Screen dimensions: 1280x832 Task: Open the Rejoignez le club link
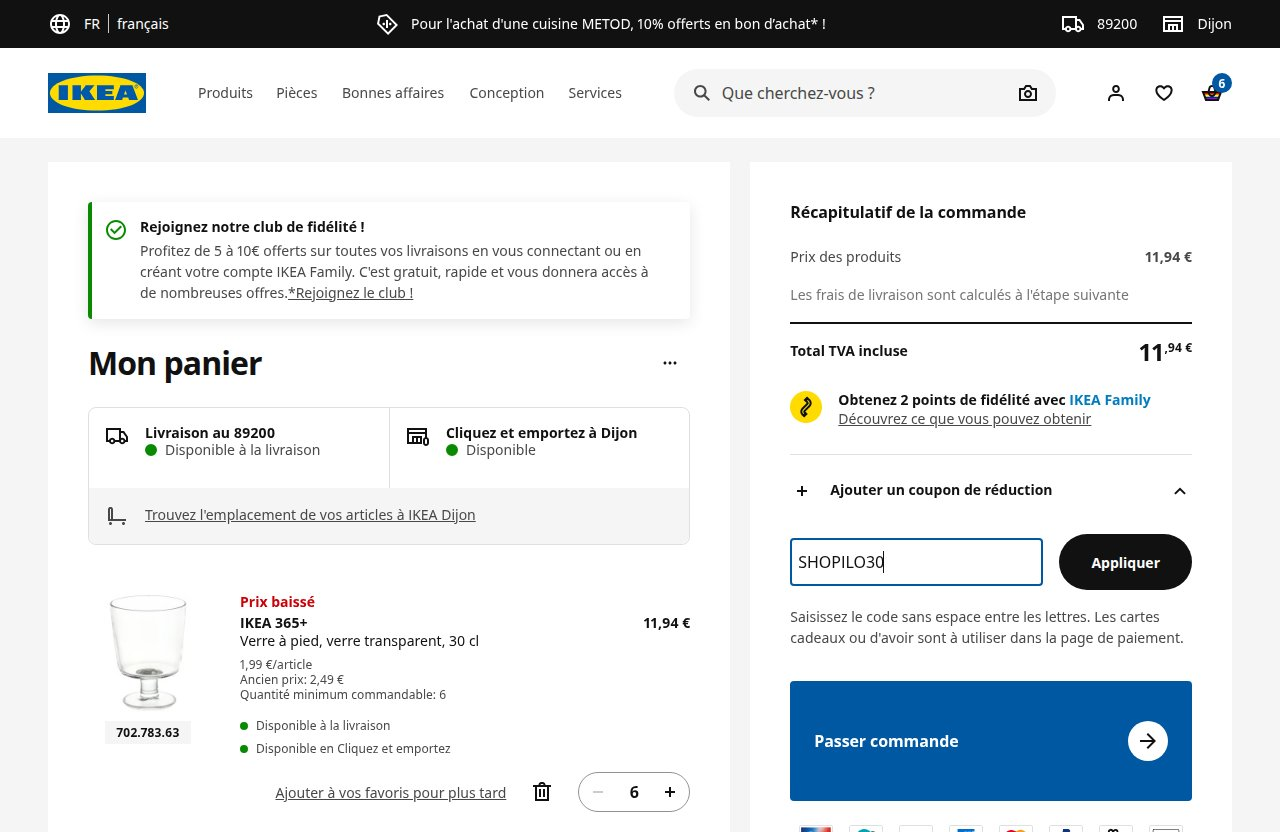[x=350, y=293]
